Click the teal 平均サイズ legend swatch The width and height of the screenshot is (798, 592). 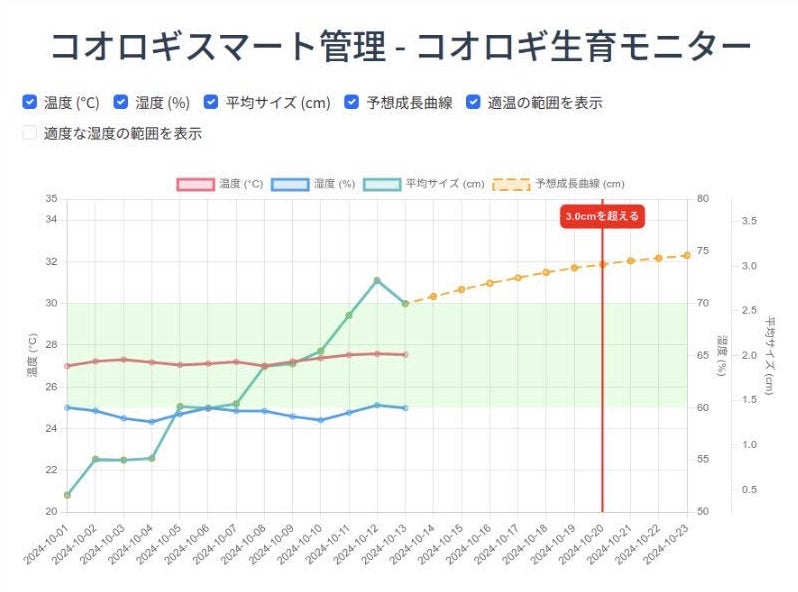click(382, 184)
